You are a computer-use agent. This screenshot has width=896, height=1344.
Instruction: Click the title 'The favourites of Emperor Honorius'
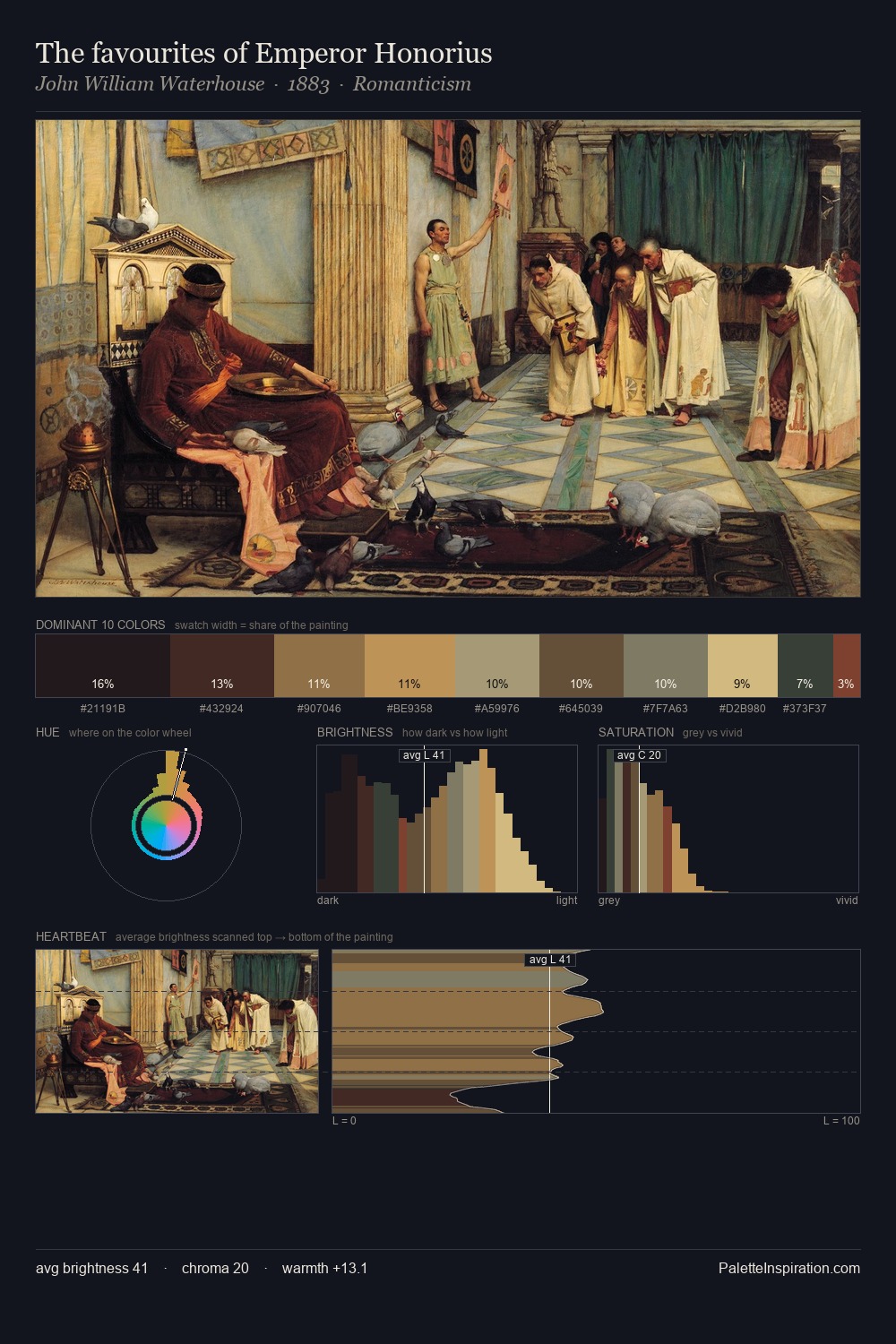(264, 53)
